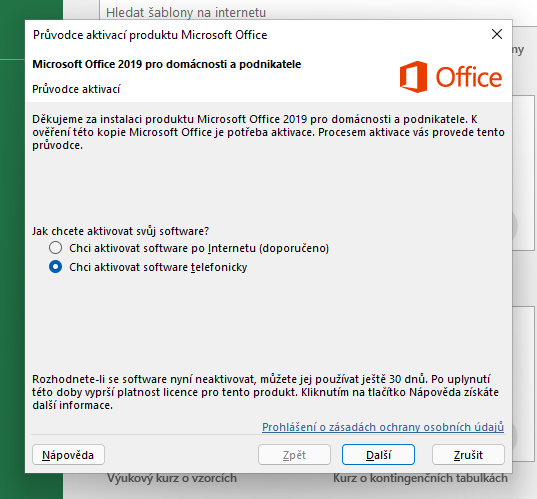
Task: Click the green Excel sidebar panel
Action: coord(31,249)
